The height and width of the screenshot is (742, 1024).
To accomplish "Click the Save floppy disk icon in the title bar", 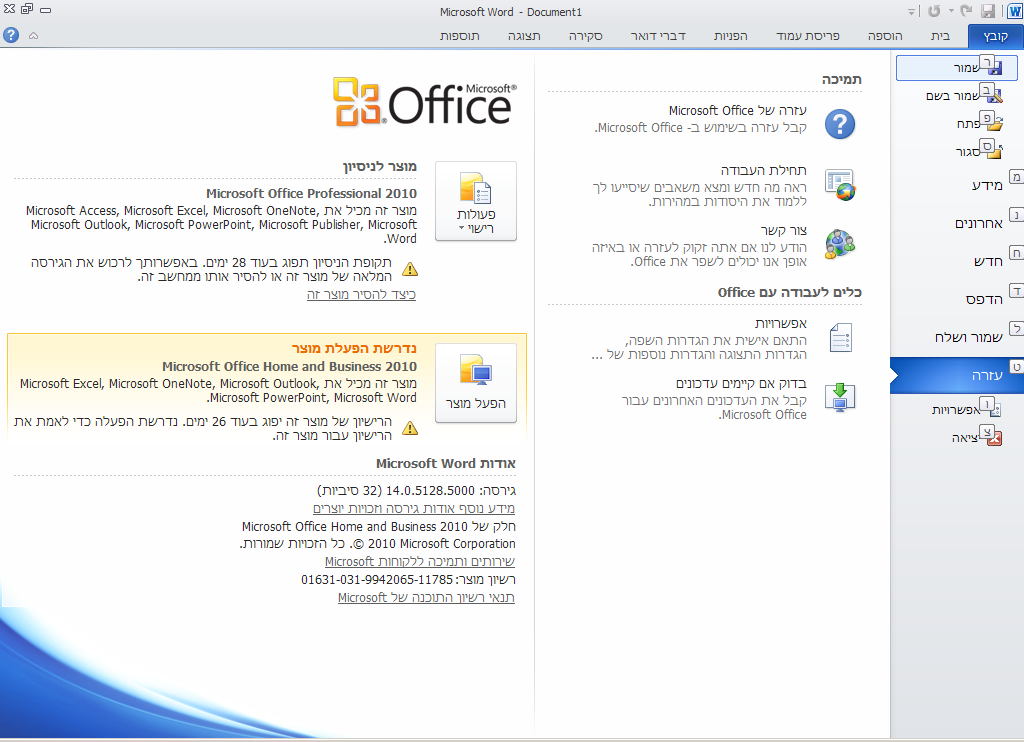I will click(988, 12).
